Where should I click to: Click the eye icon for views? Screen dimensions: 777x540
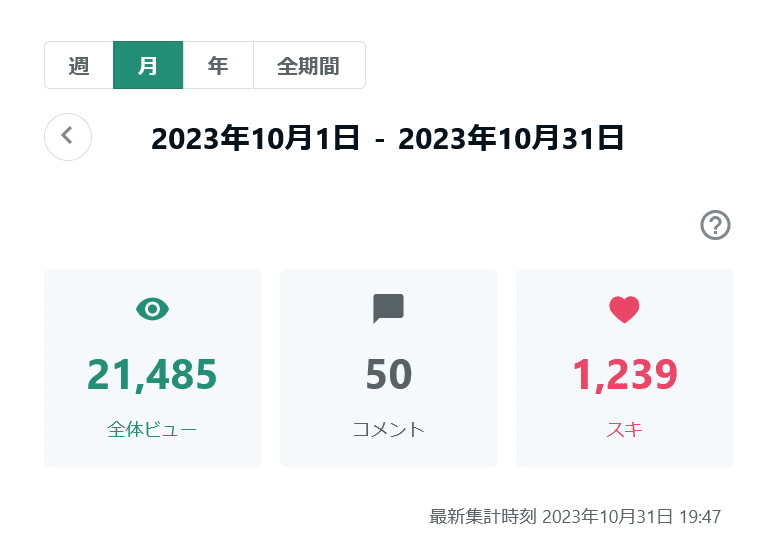tap(153, 309)
